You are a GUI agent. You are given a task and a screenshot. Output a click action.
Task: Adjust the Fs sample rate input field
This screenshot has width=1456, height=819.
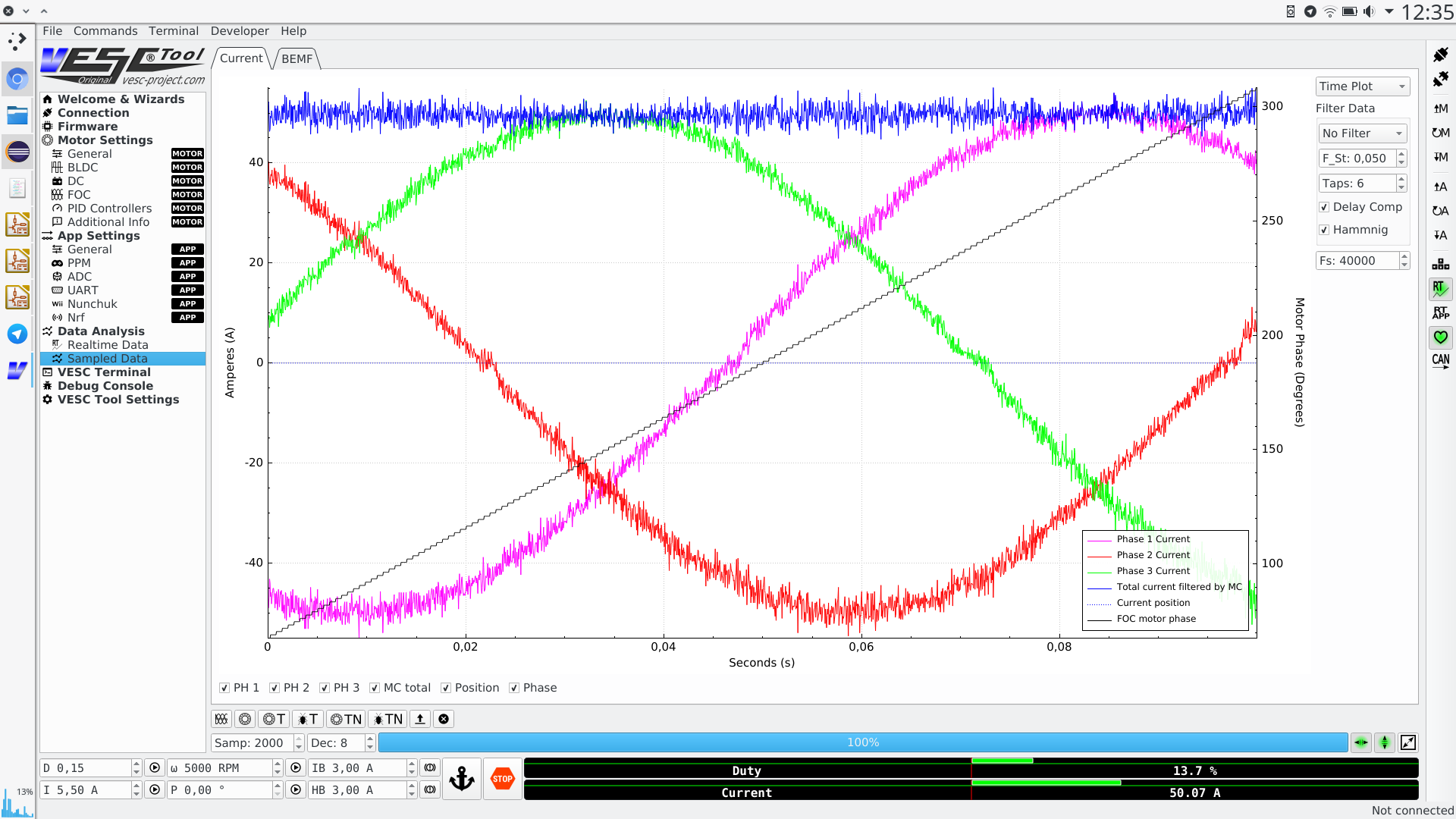[1356, 261]
